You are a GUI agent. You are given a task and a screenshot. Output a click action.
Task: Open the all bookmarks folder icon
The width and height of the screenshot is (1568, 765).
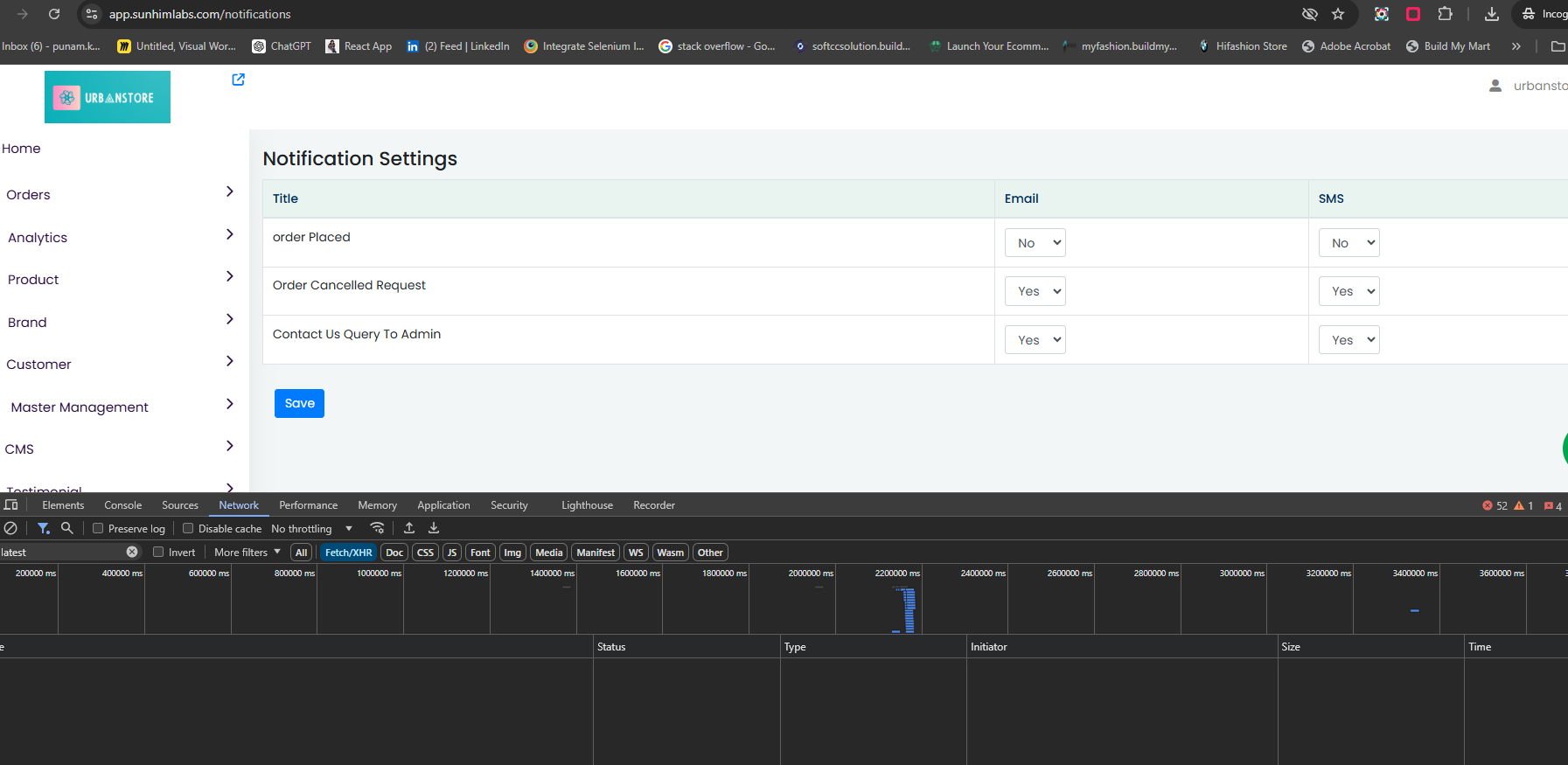1558,46
